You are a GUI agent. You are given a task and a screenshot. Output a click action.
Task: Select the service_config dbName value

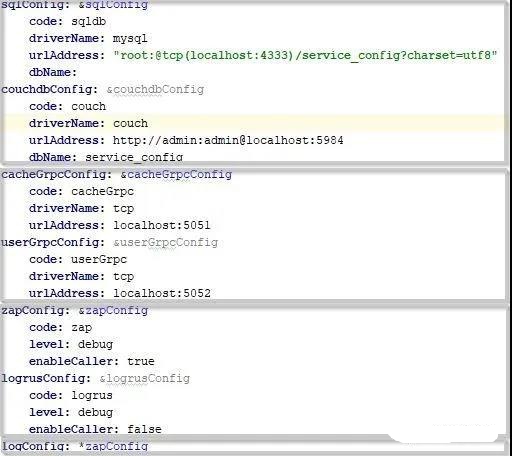134,157
